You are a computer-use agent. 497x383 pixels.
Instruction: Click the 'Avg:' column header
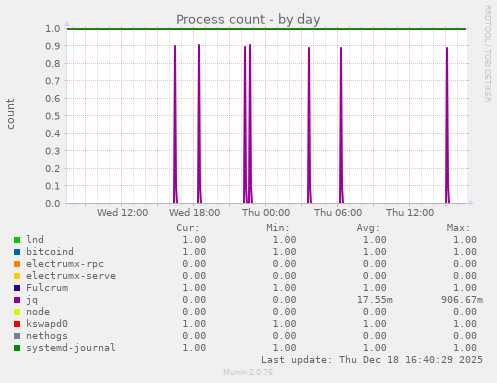(x=368, y=228)
